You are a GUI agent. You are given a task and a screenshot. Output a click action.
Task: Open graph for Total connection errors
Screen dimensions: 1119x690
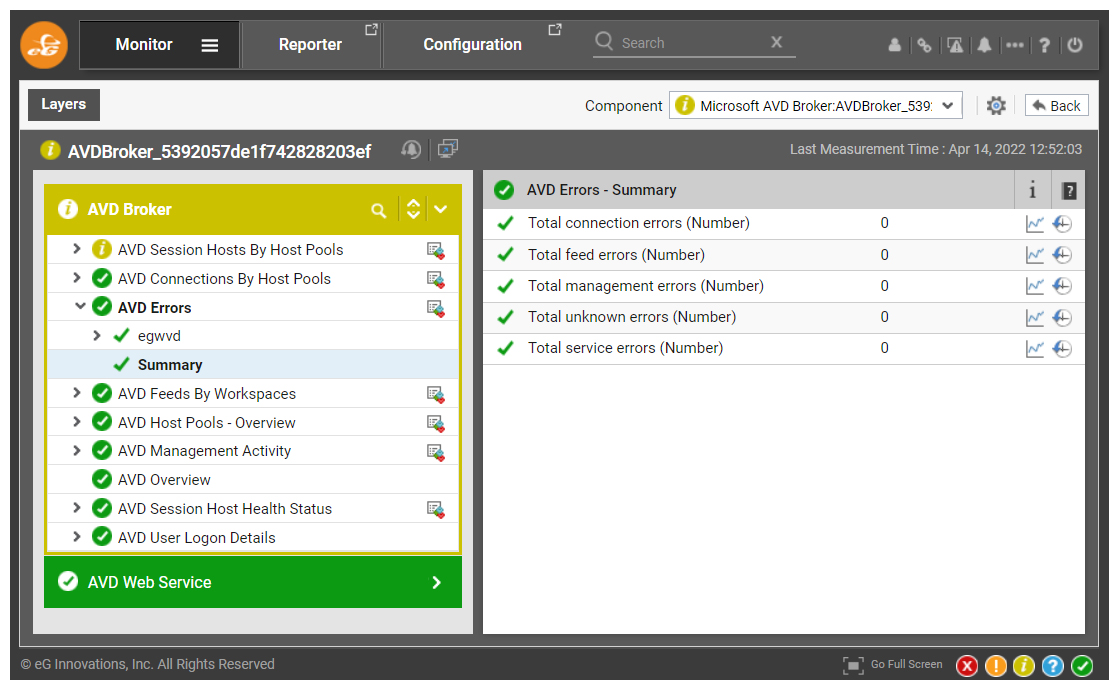[x=1035, y=224]
